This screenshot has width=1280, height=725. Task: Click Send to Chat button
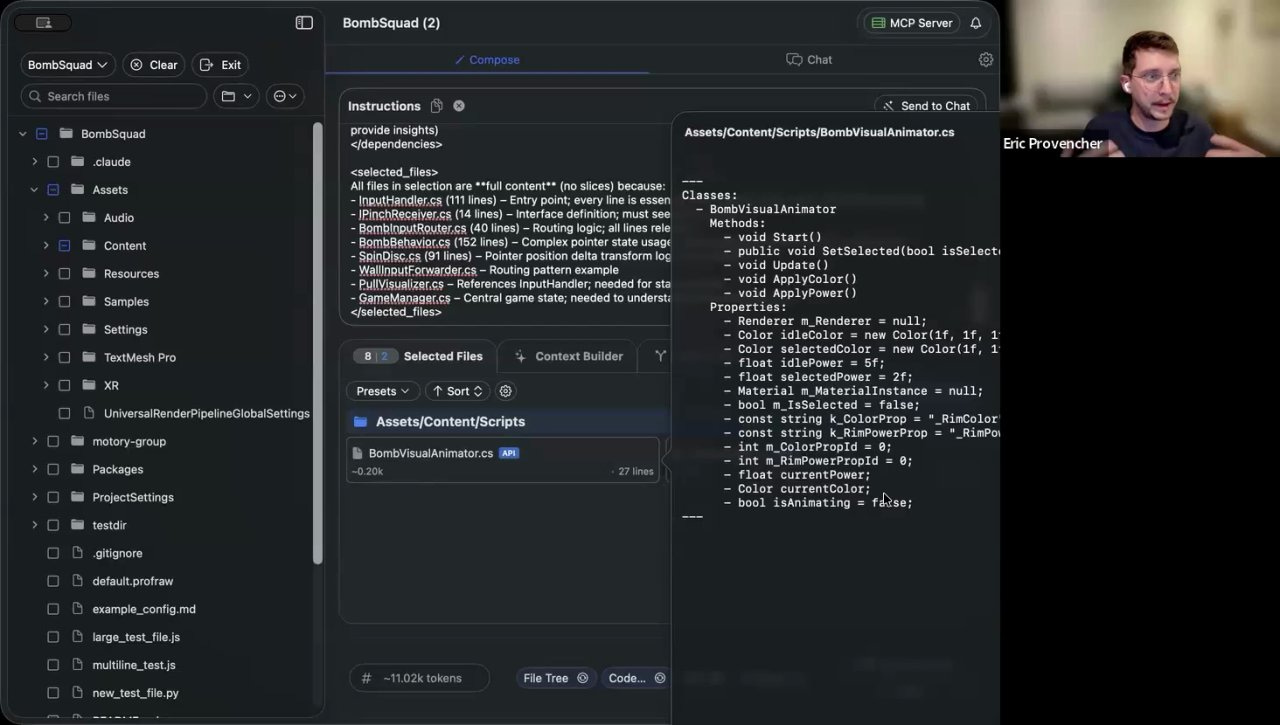coord(925,106)
